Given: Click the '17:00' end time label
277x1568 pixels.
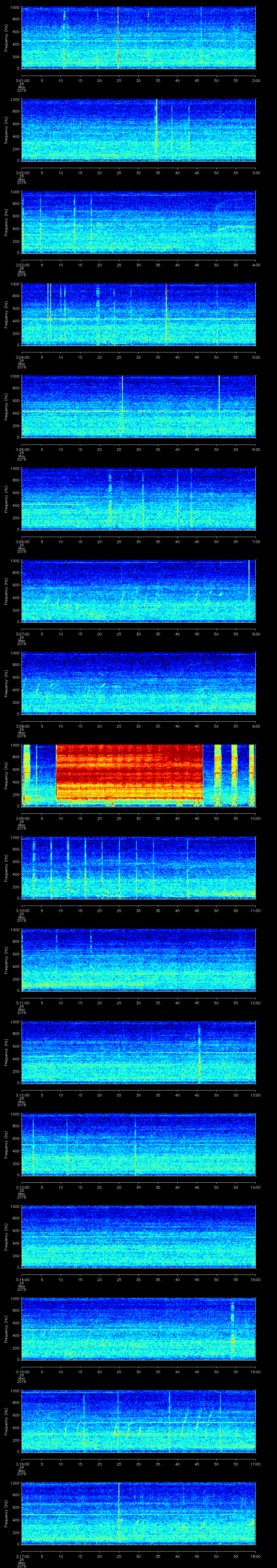Looking at the screenshot, I should tap(256, 1463).
